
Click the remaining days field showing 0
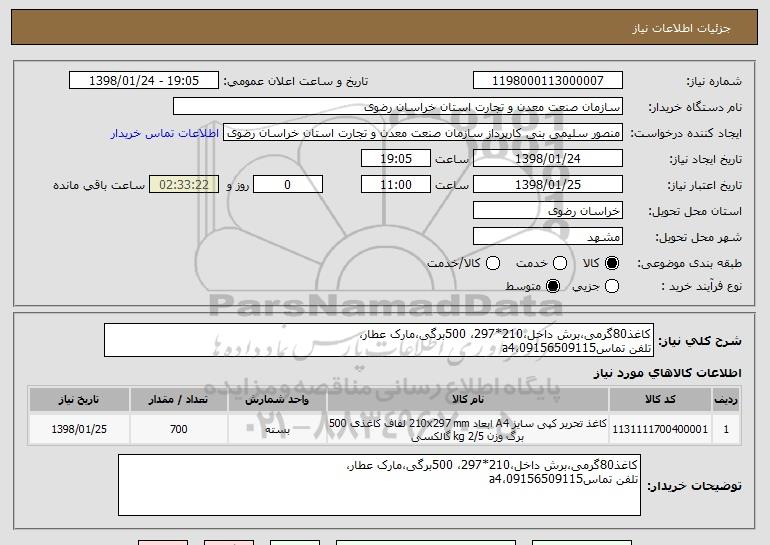pos(288,185)
